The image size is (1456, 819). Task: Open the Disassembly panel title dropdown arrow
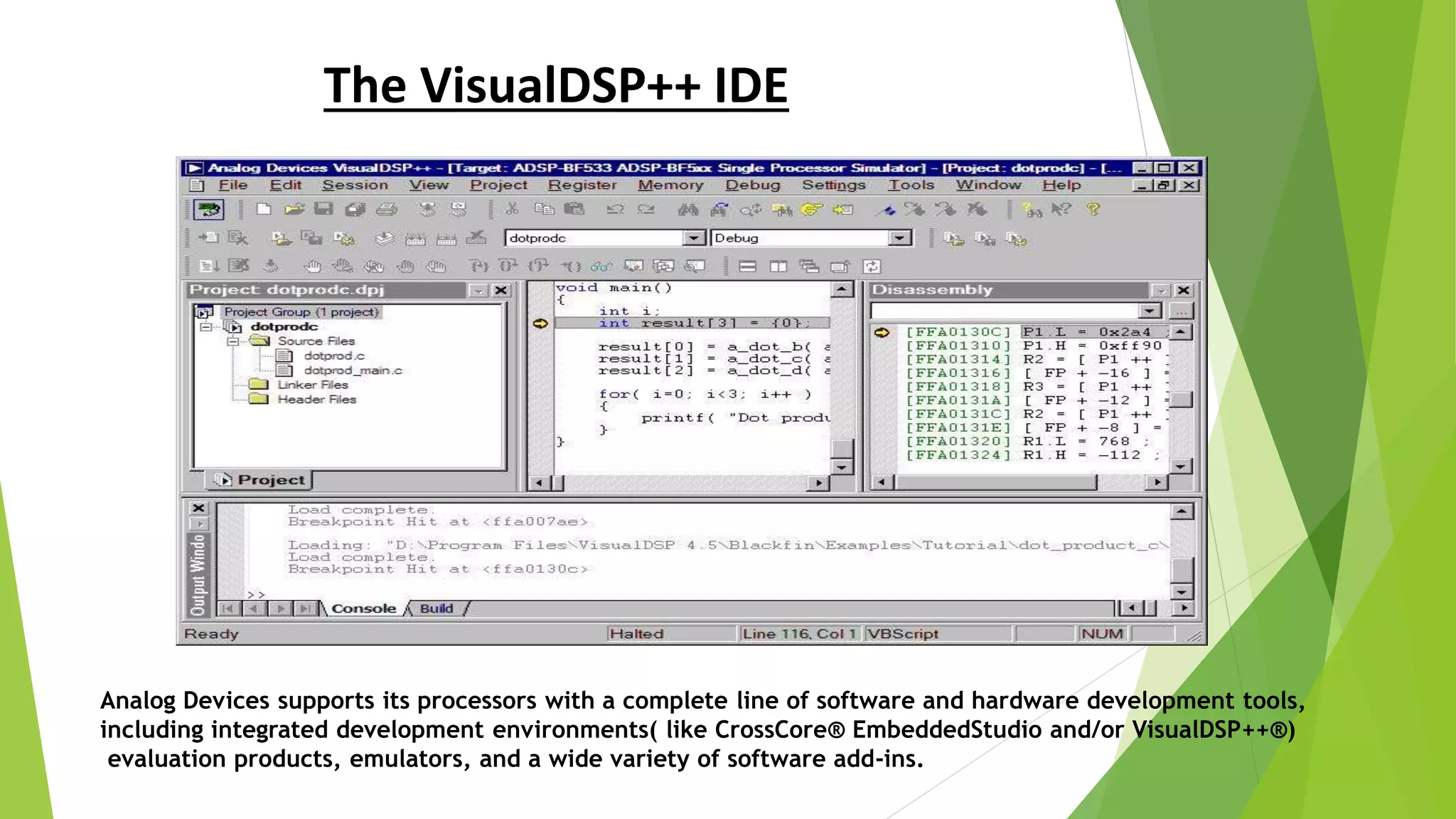click(1160, 290)
